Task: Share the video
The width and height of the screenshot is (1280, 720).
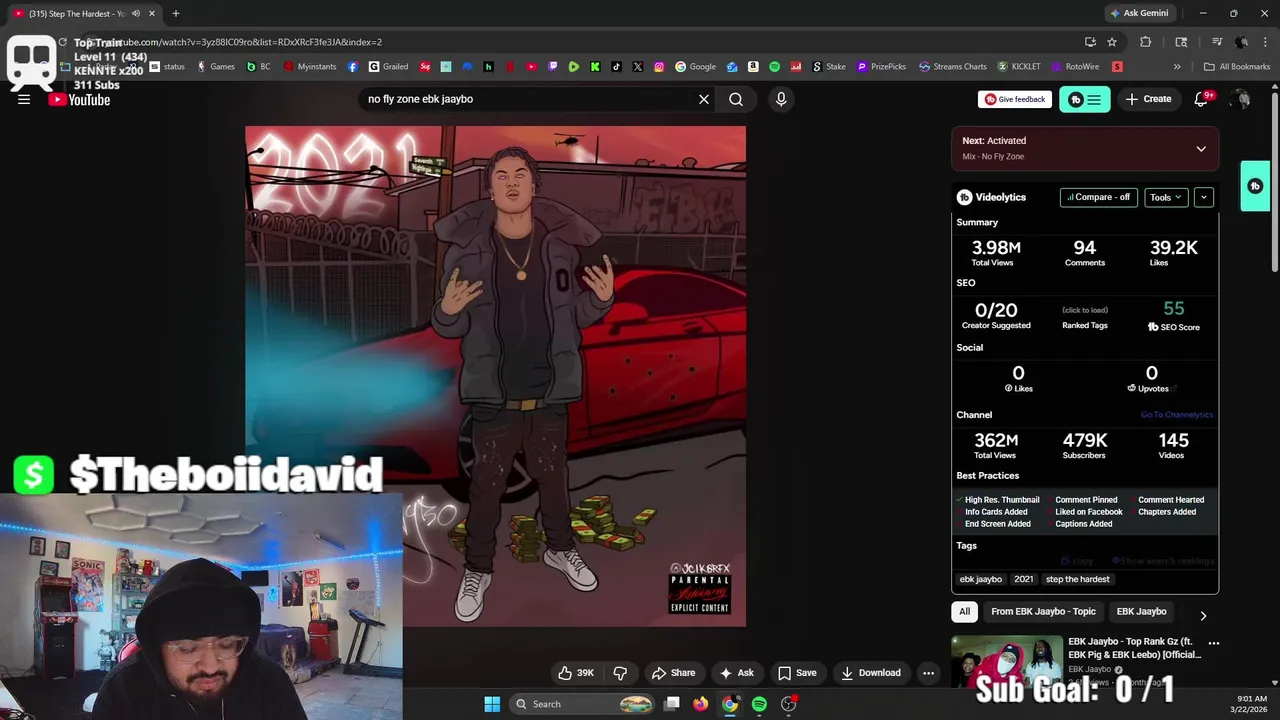Action: pyautogui.click(x=673, y=673)
